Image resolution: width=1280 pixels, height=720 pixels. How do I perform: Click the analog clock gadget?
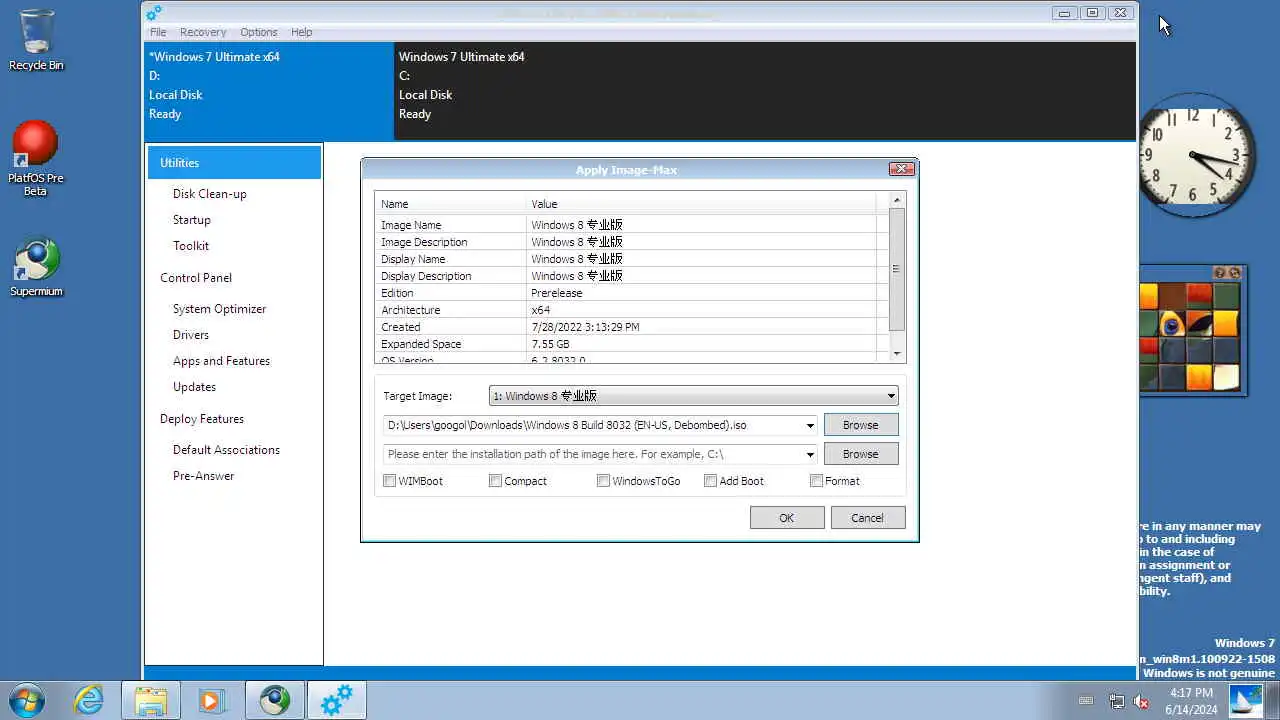pos(1196,155)
